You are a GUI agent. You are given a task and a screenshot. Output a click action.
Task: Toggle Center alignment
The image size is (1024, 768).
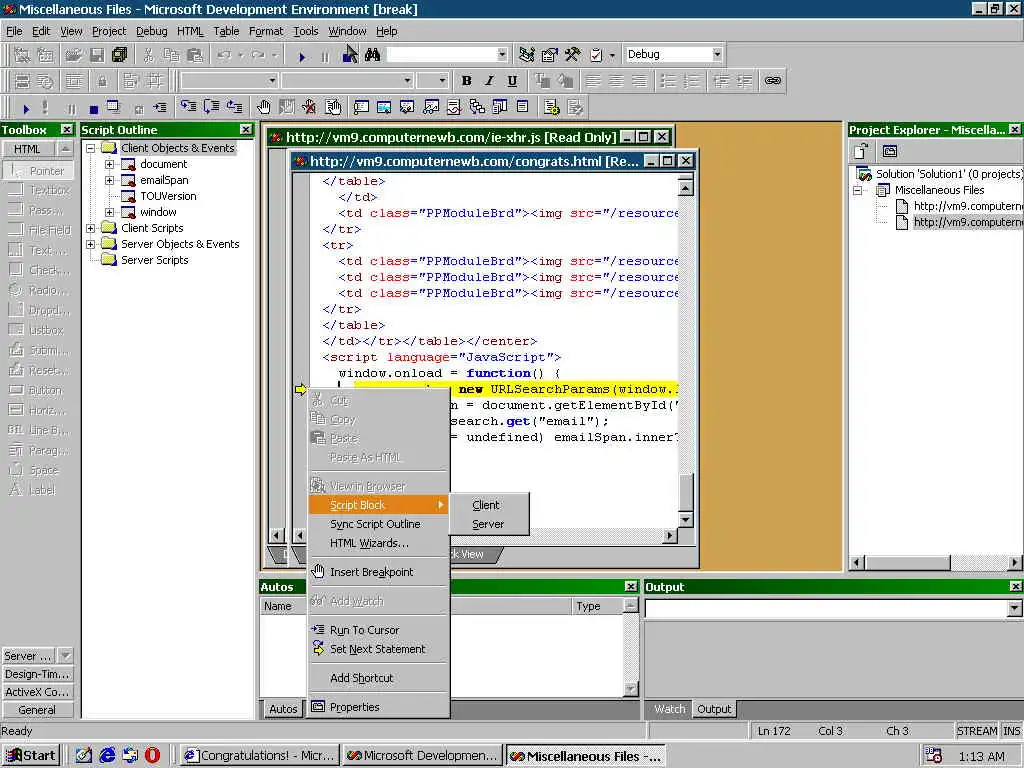pos(616,80)
